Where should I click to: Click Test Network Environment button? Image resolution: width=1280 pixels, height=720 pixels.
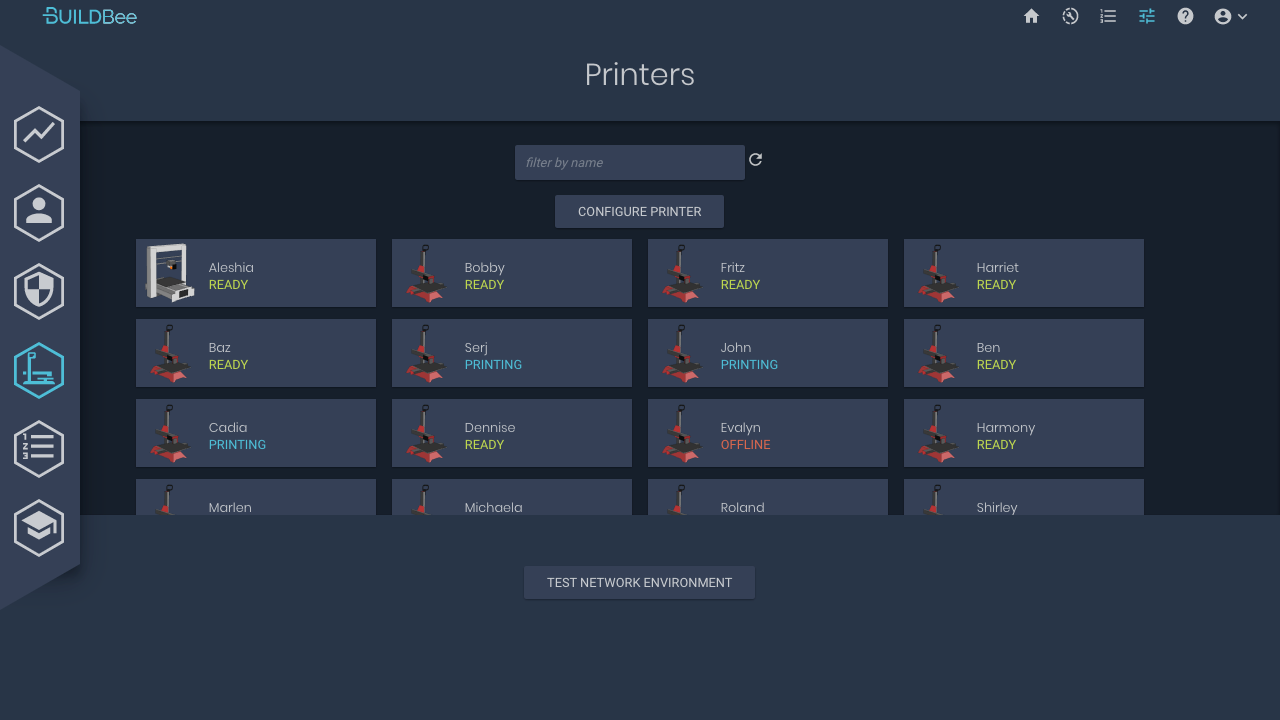click(639, 583)
